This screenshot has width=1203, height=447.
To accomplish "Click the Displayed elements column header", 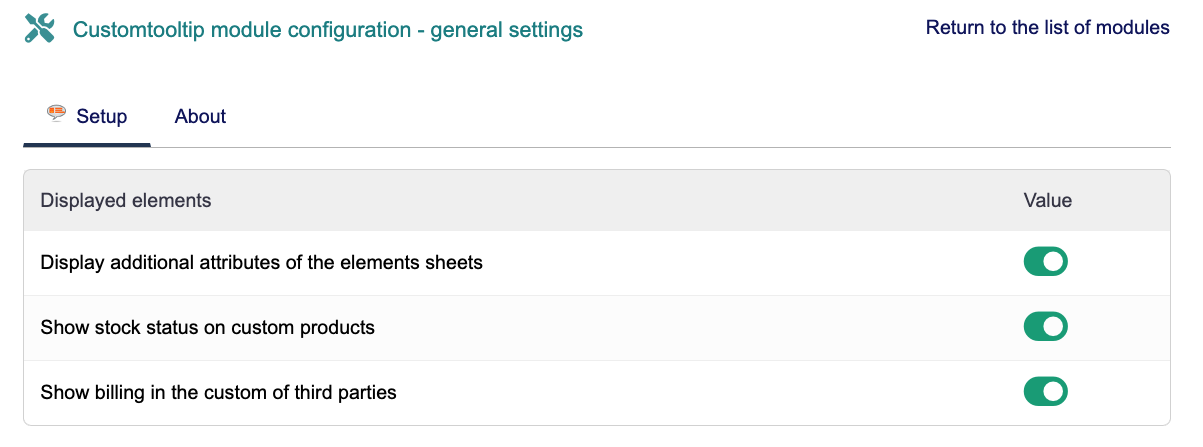I will [126, 201].
